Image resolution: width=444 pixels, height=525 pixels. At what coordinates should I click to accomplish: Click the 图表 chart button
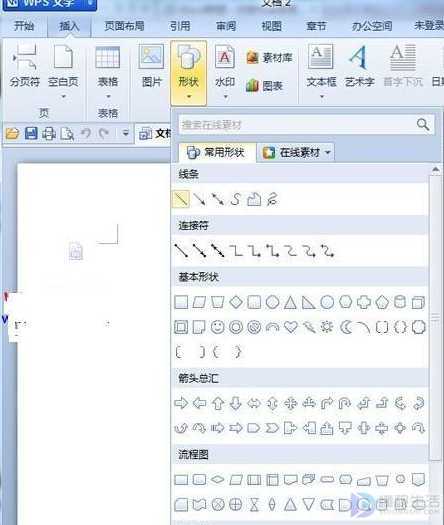click(265, 86)
